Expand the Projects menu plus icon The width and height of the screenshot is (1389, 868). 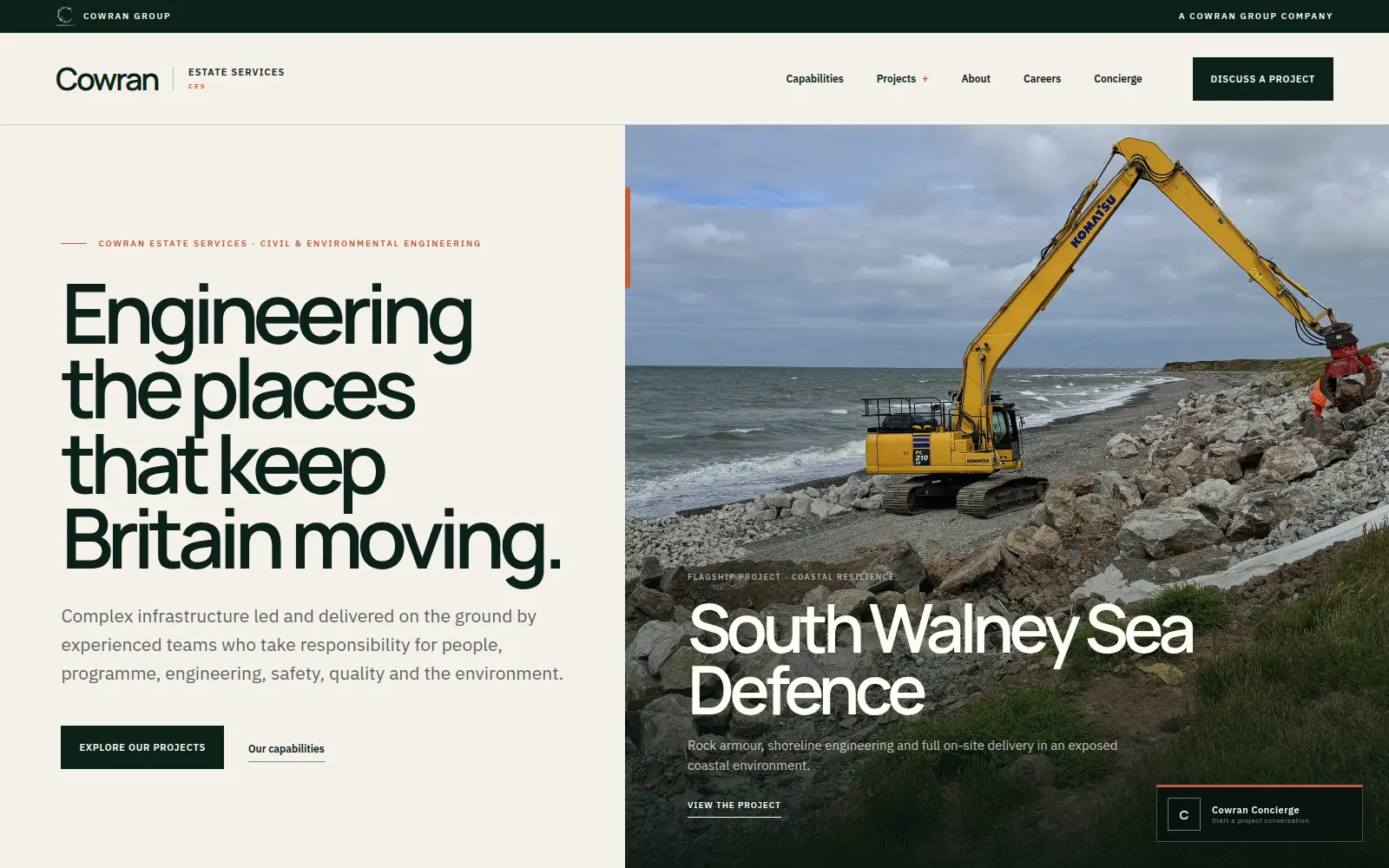point(925,79)
